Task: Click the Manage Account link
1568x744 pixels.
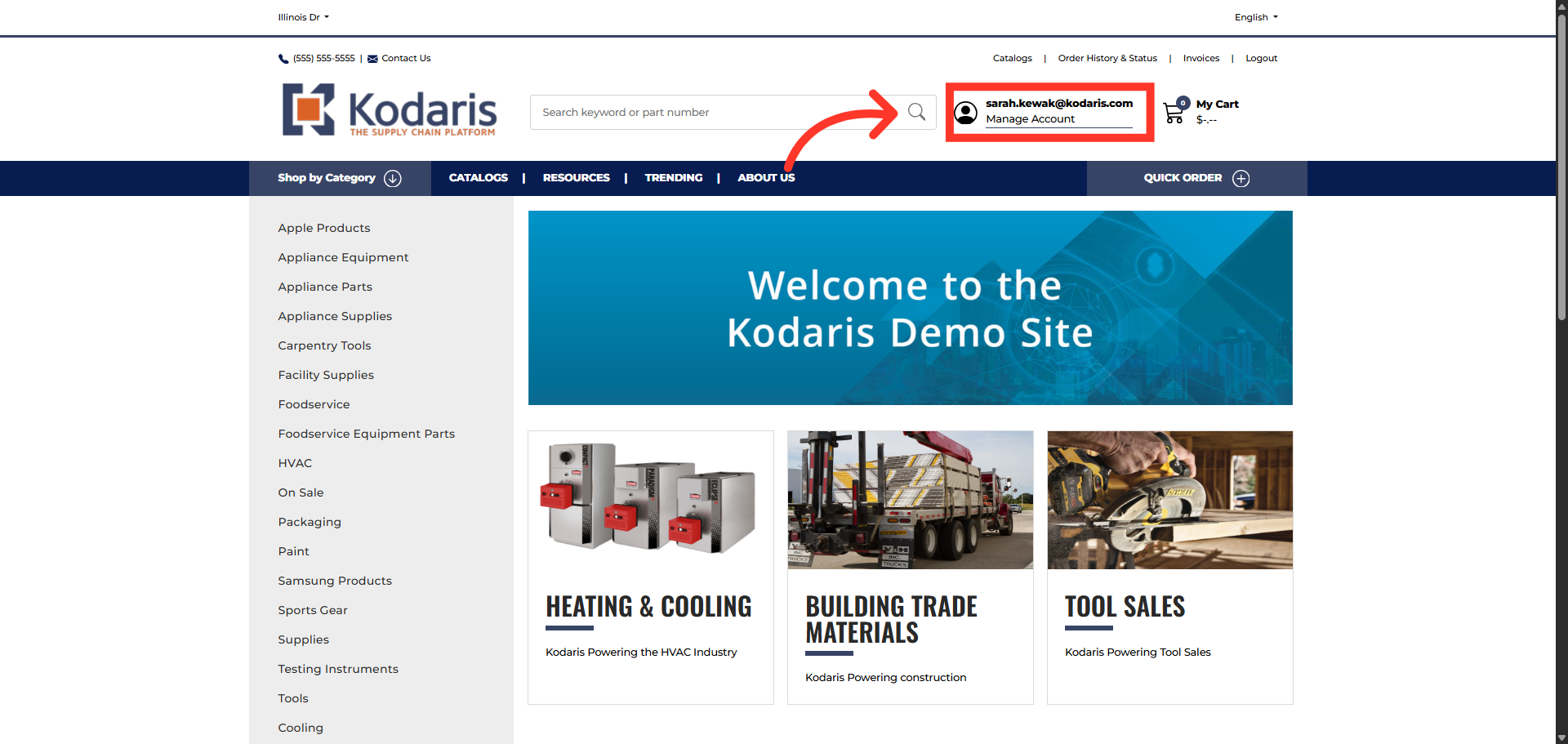Action: (1030, 119)
